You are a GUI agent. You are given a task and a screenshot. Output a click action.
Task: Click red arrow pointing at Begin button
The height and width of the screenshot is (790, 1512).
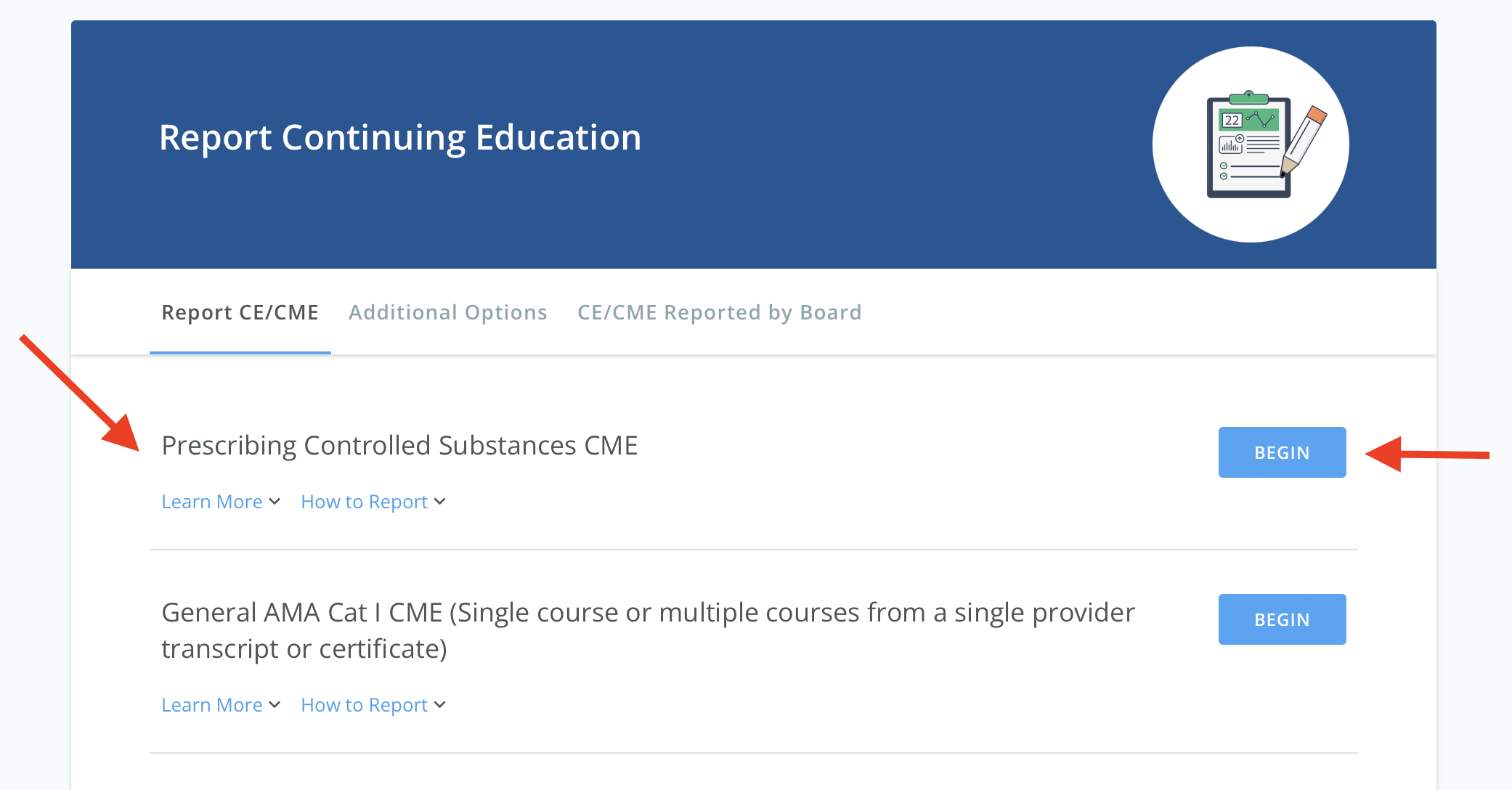pyautogui.click(x=1427, y=455)
